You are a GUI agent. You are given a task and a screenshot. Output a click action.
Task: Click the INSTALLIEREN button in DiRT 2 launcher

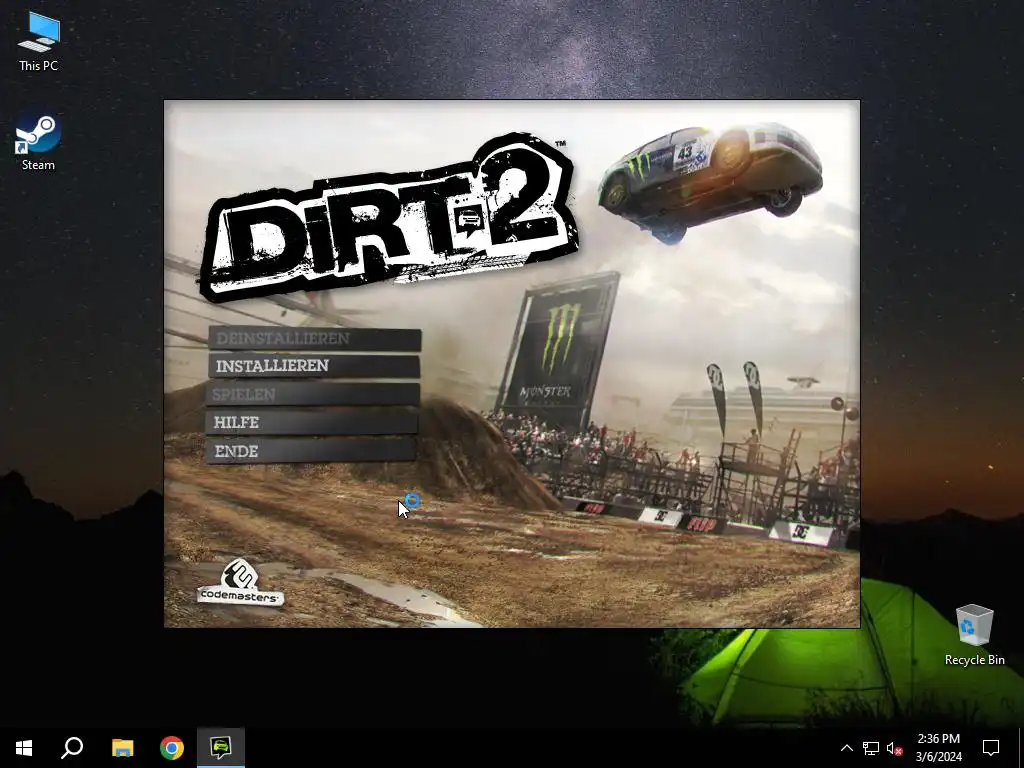[x=314, y=366]
